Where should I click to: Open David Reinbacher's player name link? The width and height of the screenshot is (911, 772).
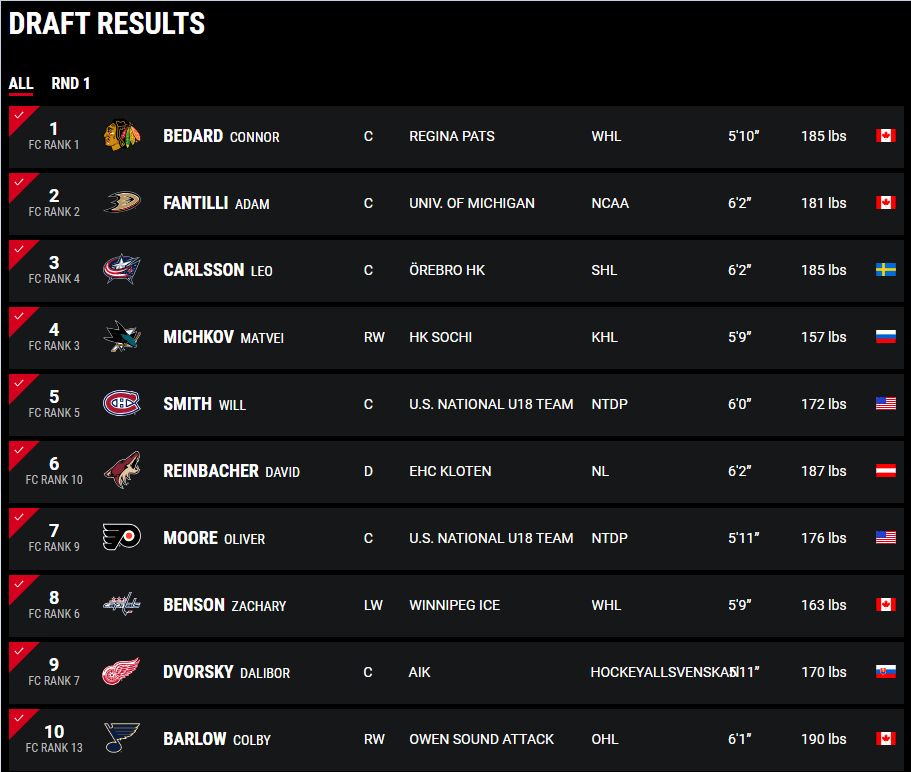[x=231, y=471]
